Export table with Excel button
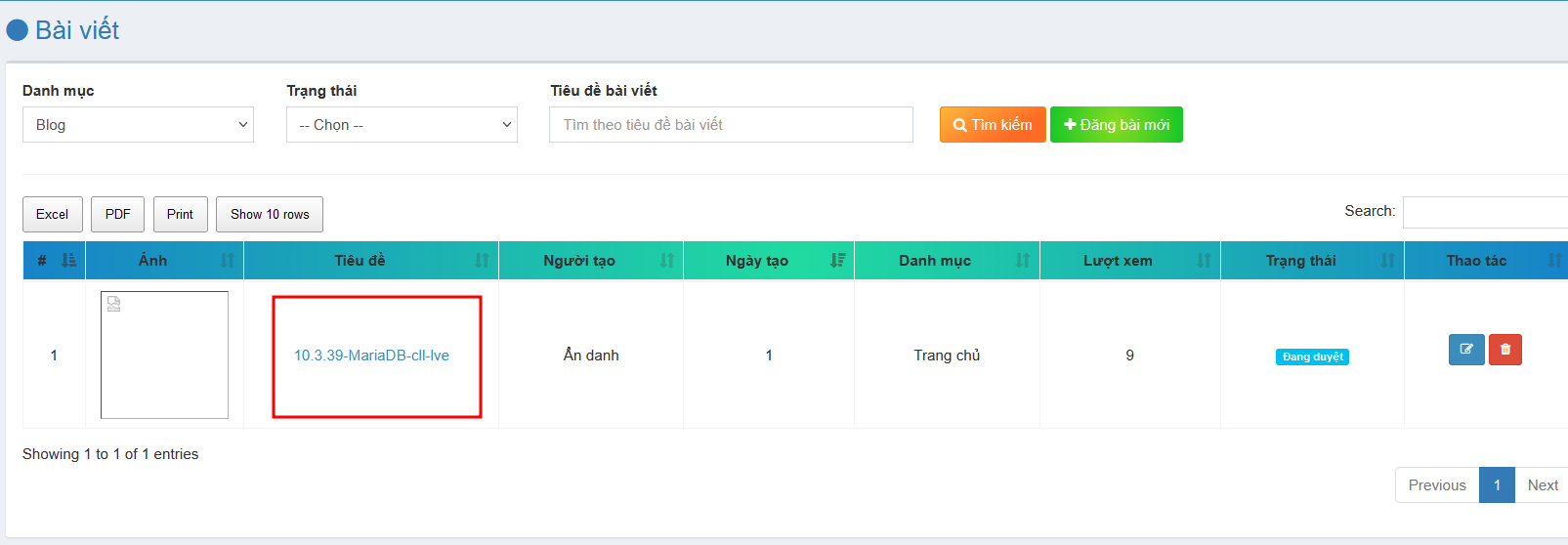Screen dimensions: 1568x545 (x=53, y=215)
